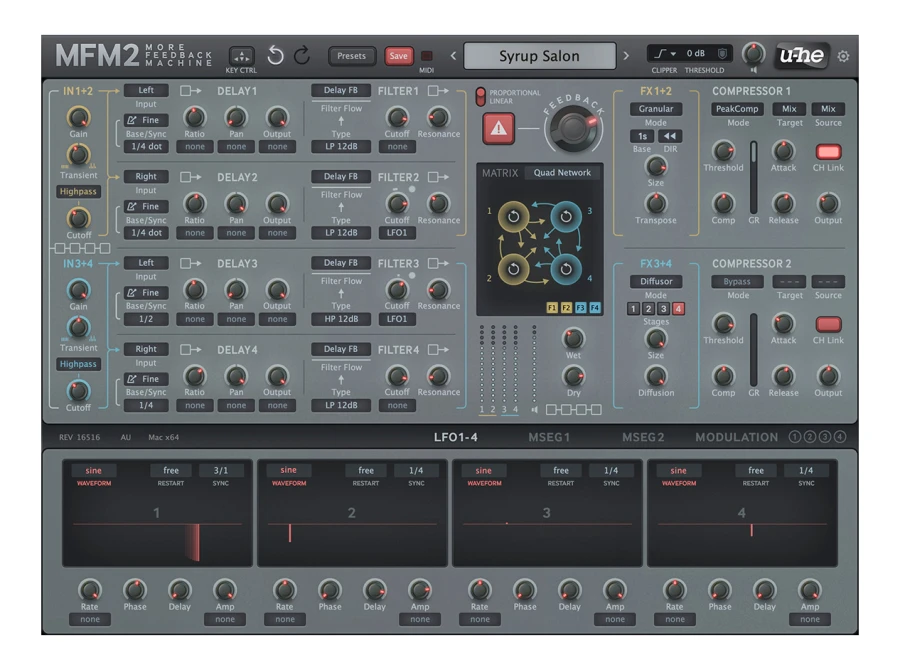Switch to the MSEG2 tab
Image resolution: width=900 pixels, height=670 pixels.
[643, 437]
